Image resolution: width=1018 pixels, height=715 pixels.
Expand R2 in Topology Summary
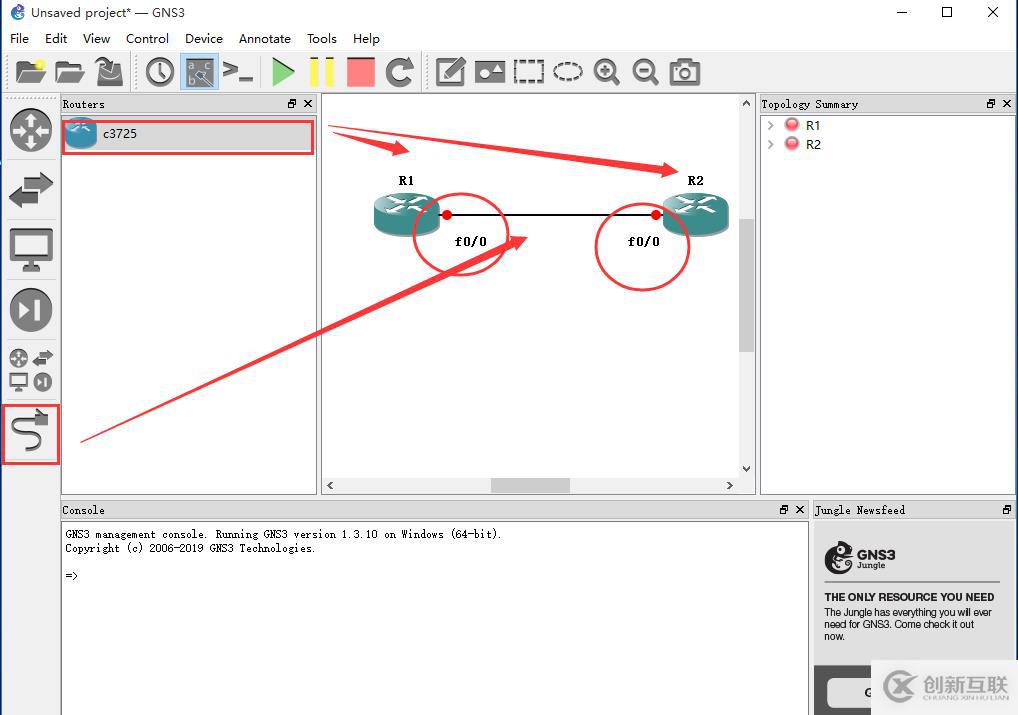(x=771, y=144)
